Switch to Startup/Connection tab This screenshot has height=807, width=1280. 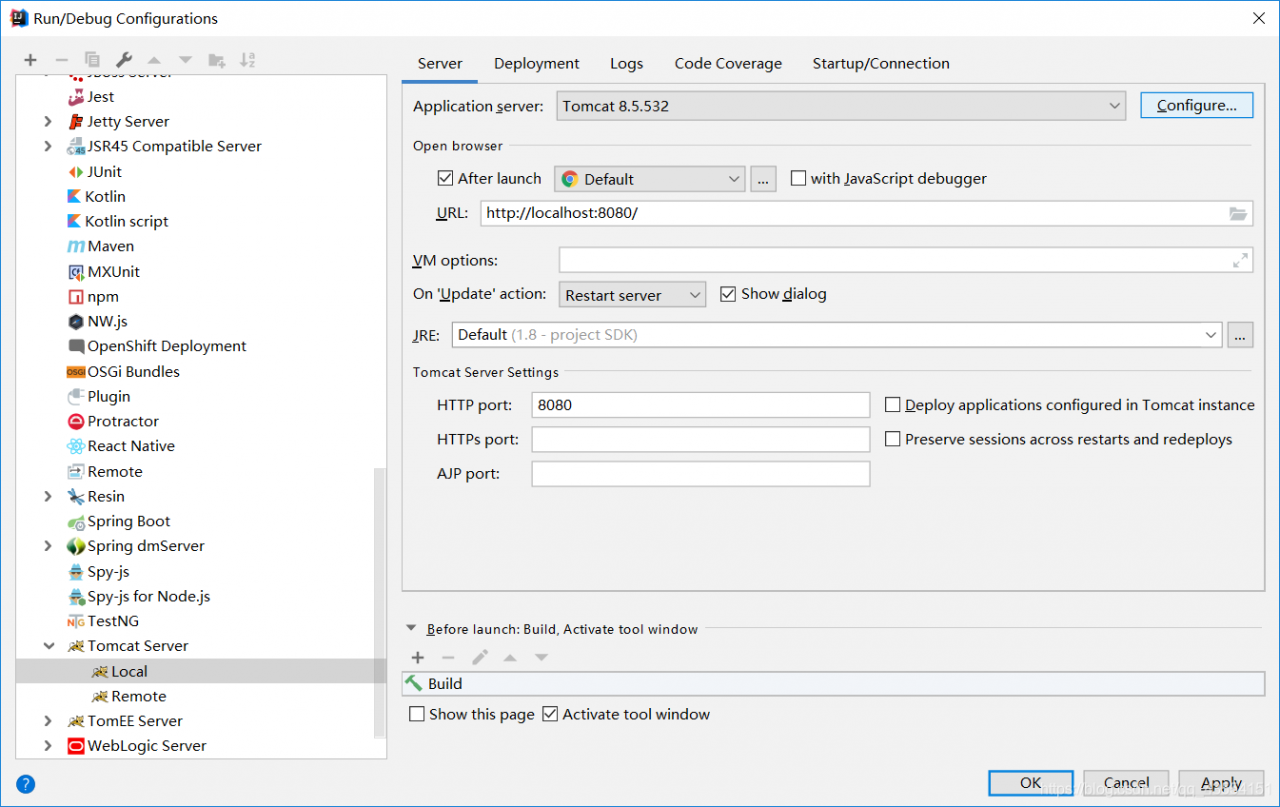881,63
